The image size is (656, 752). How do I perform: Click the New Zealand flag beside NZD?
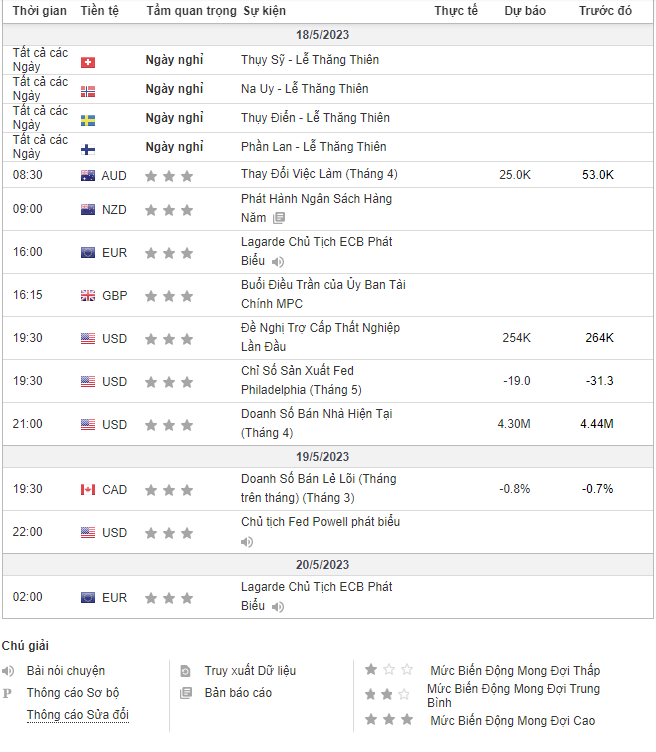click(88, 210)
